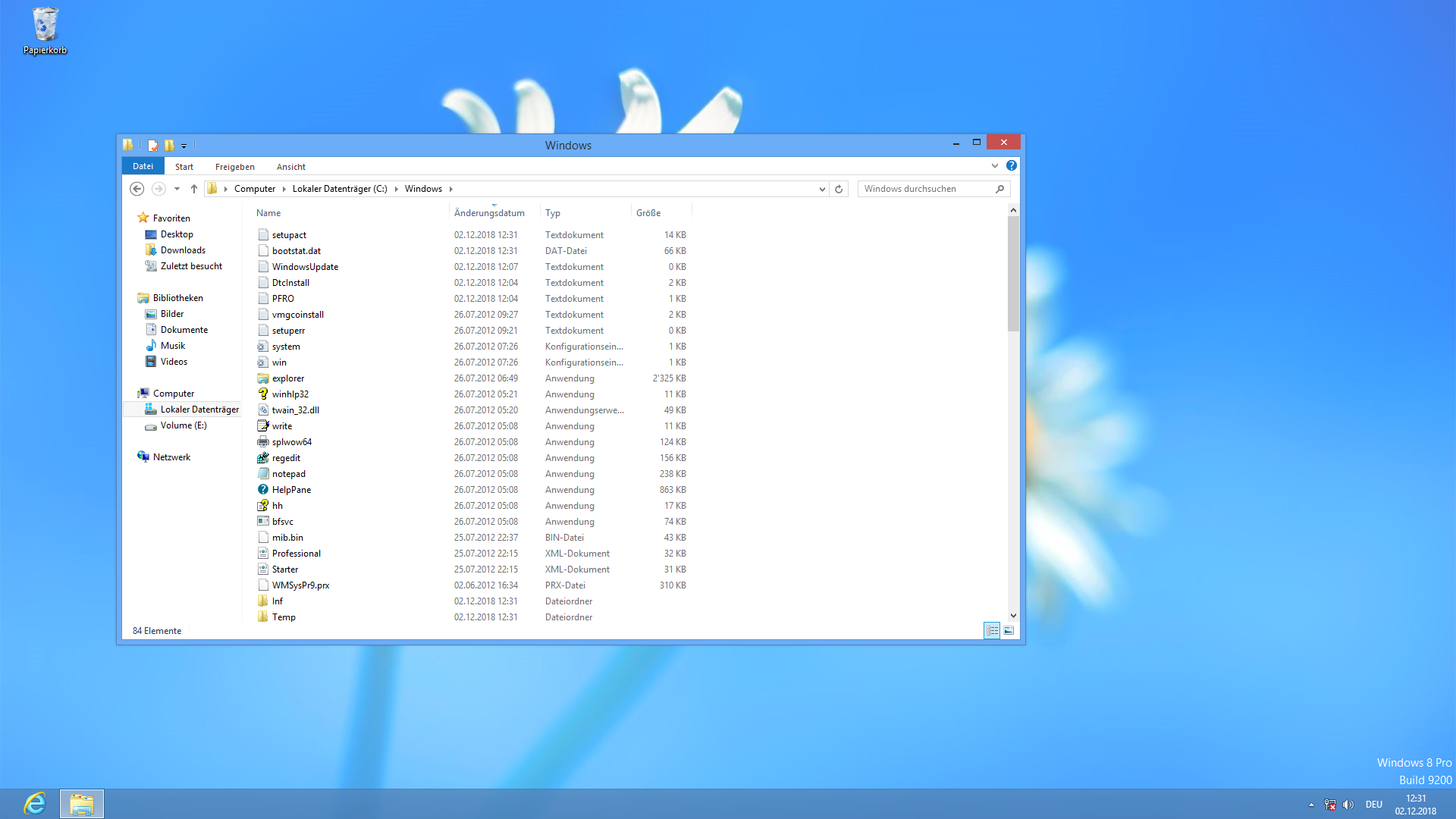Click the Windows durchsuchen search box
The width and height of the screenshot is (1456, 819).
(925, 189)
